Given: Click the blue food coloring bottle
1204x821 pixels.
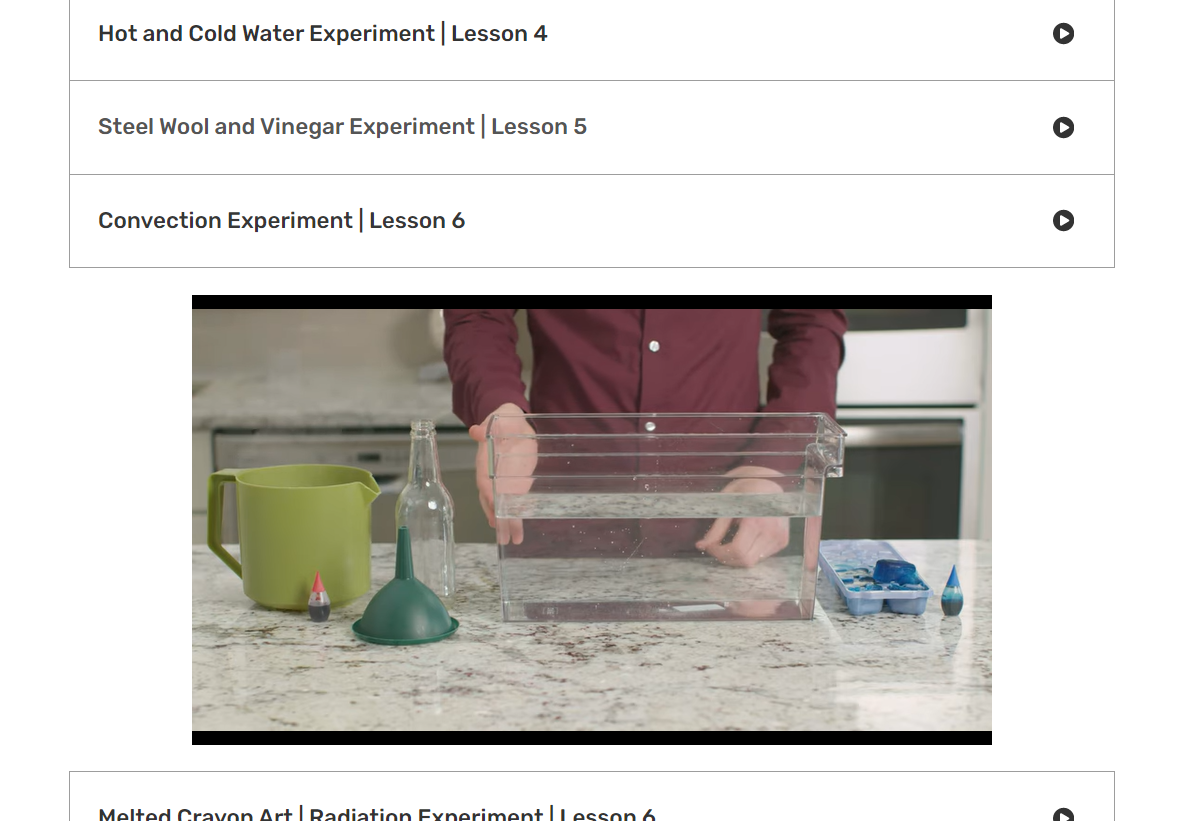Looking at the screenshot, I should point(952,591).
